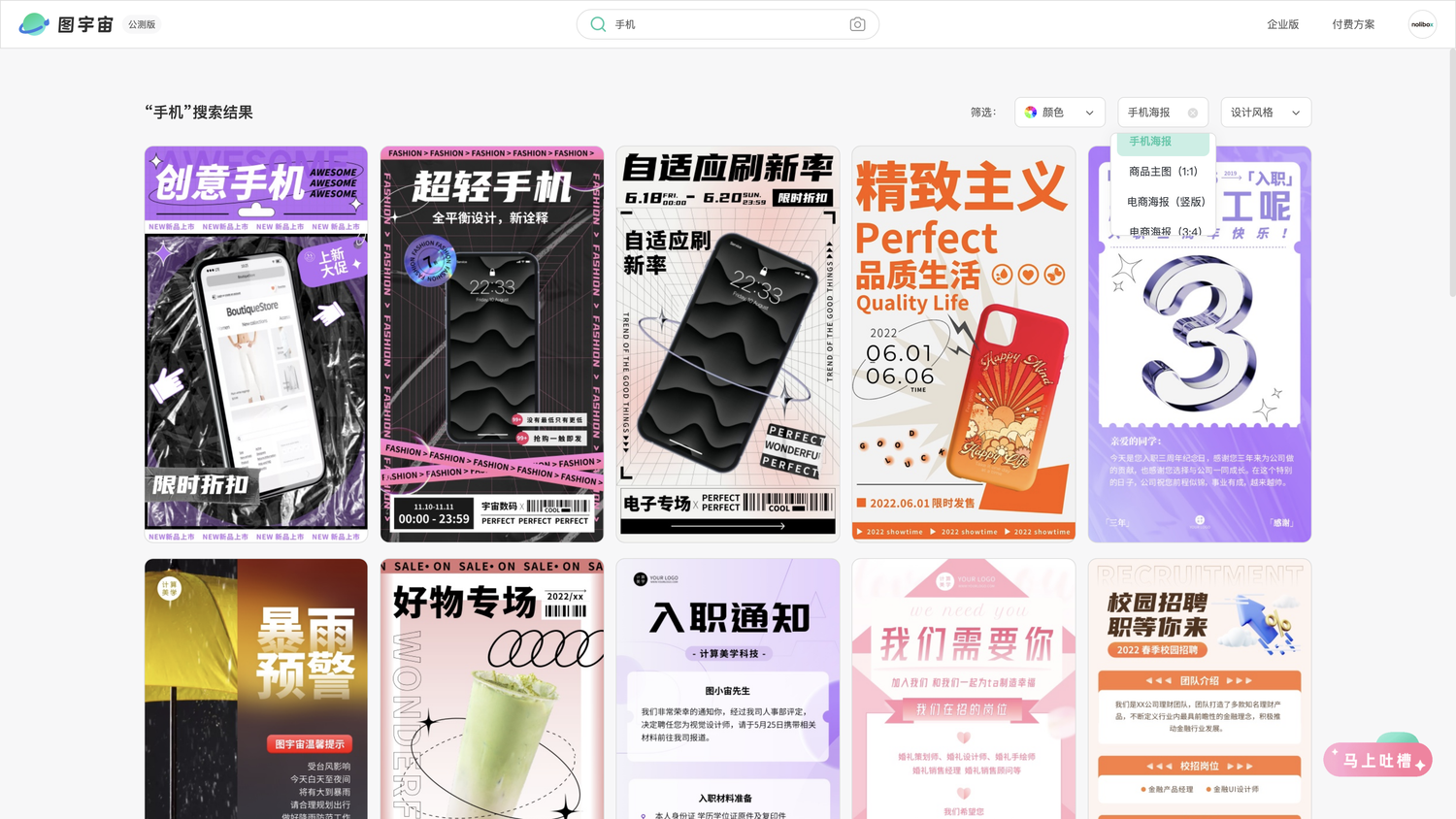1456x819 pixels.
Task: Select 电商海报 (竖版) option
Action: tap(1163, 202)
